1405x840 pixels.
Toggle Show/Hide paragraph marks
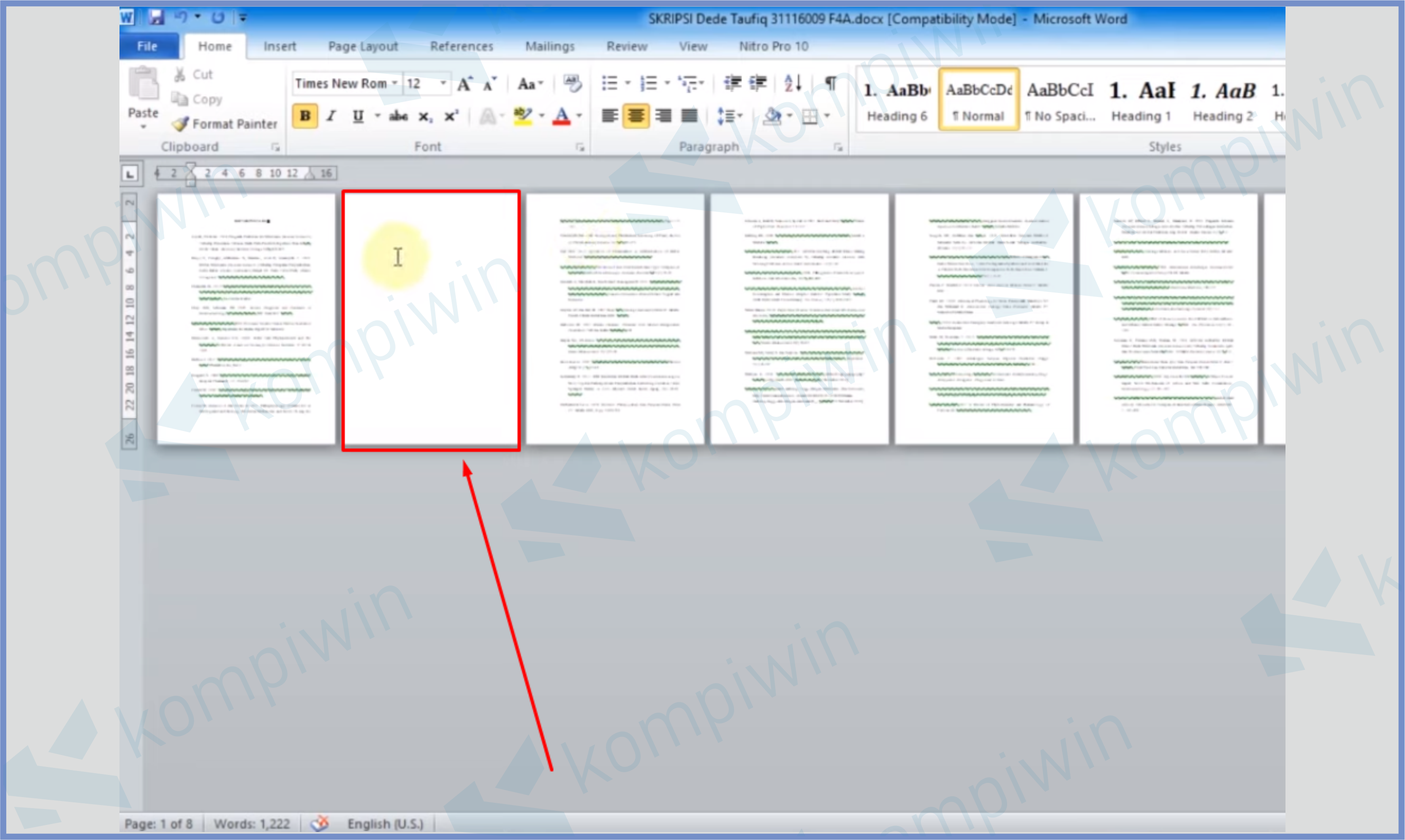830,84
